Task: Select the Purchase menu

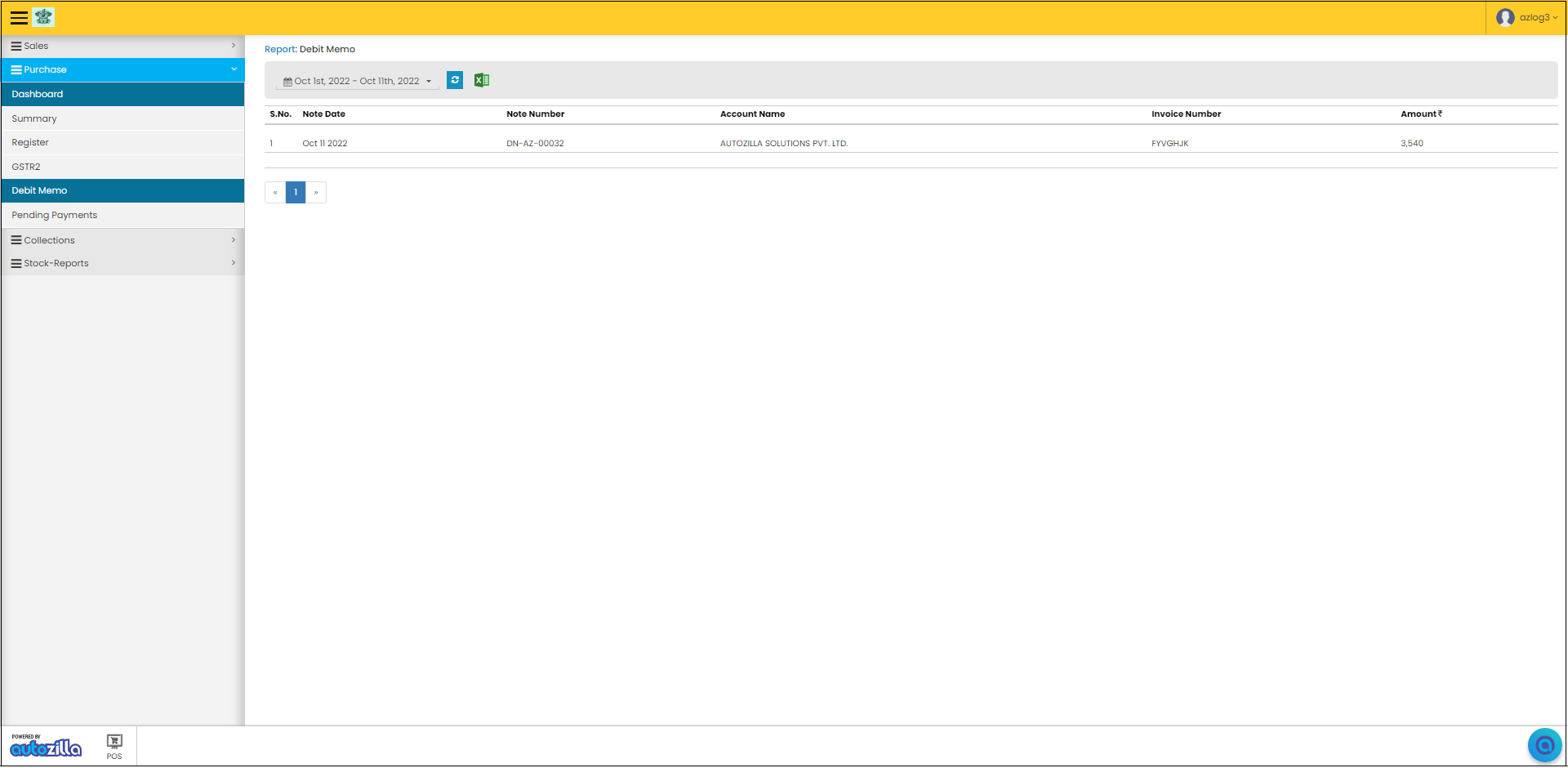Action: 122,70
